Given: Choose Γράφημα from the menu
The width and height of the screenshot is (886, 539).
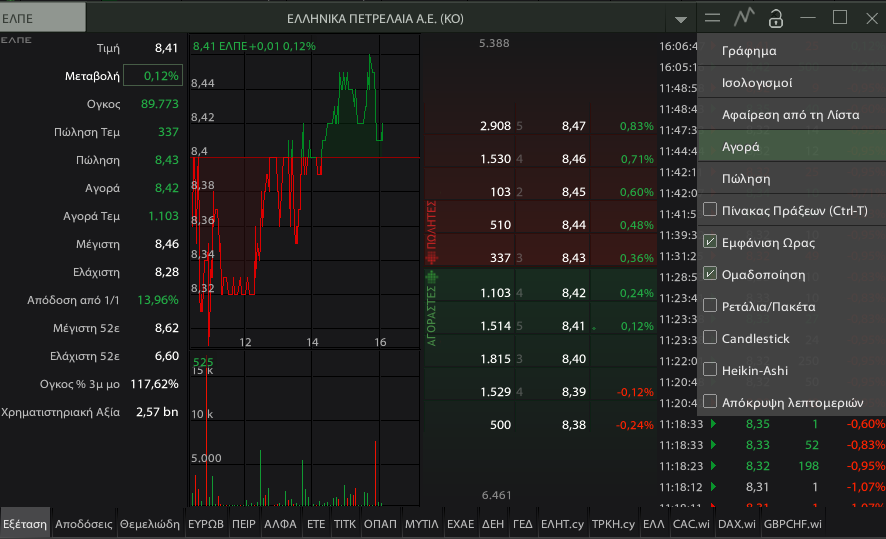Looking at the screenshot, I should tap(792, 51).
